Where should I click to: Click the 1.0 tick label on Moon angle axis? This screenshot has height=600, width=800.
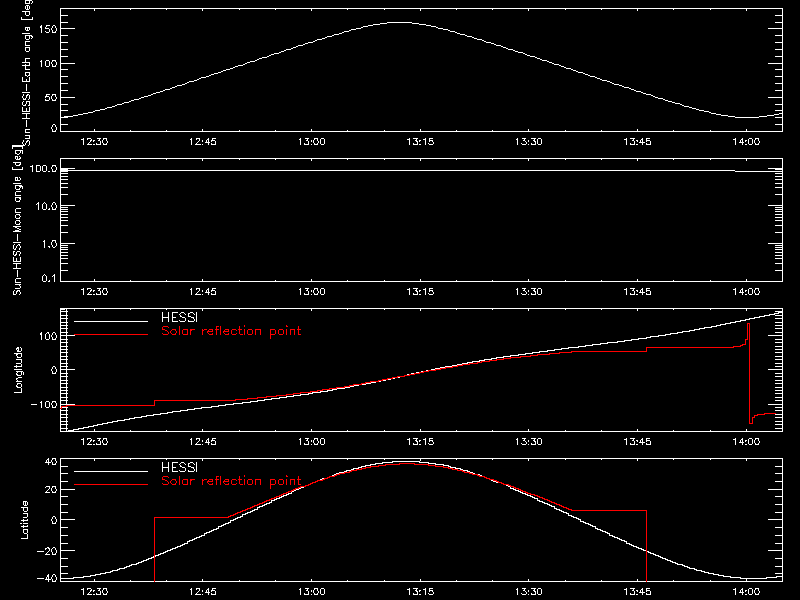tap(49, 244)
